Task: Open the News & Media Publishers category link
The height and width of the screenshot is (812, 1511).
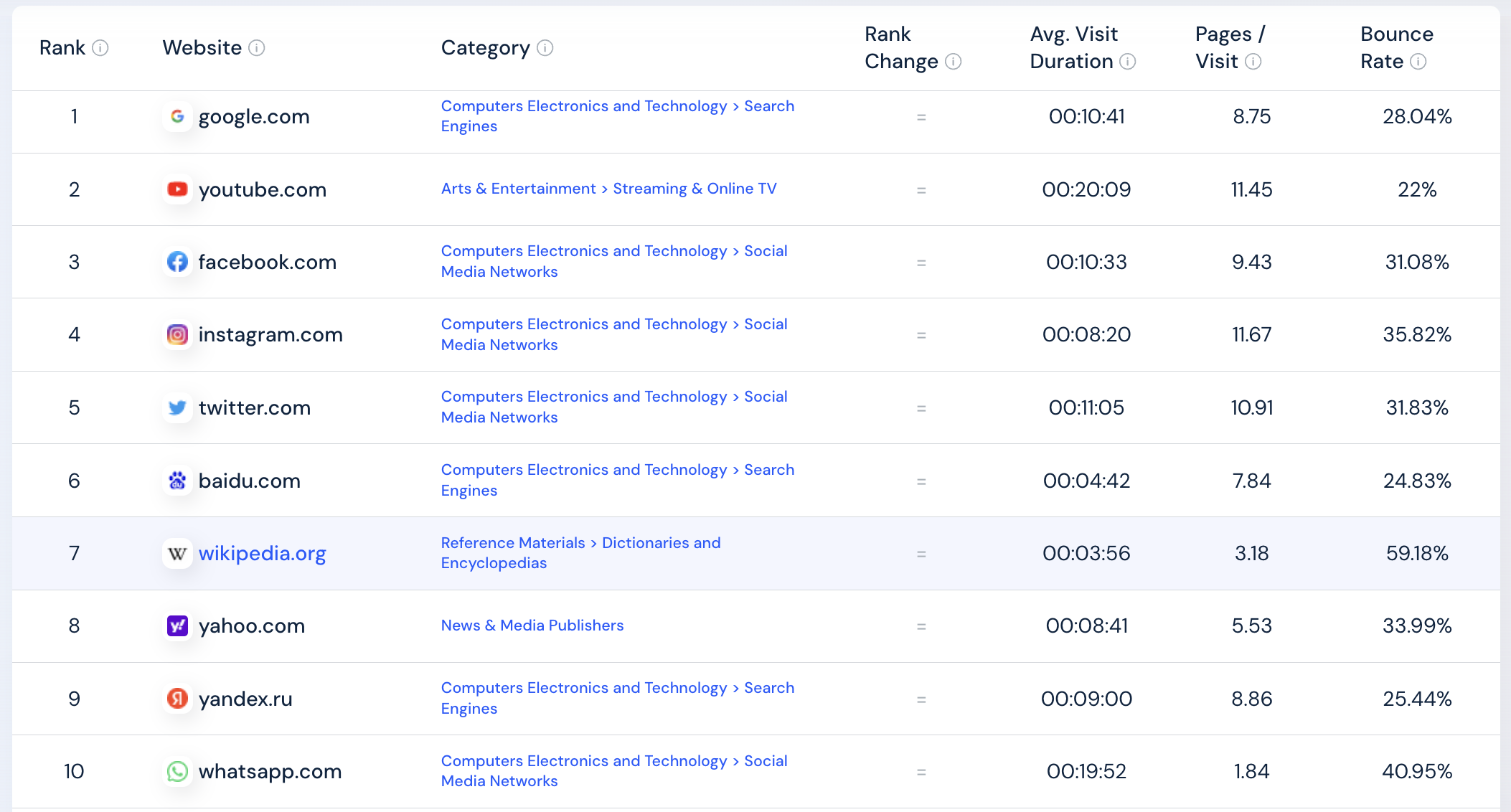Action: 532,625
